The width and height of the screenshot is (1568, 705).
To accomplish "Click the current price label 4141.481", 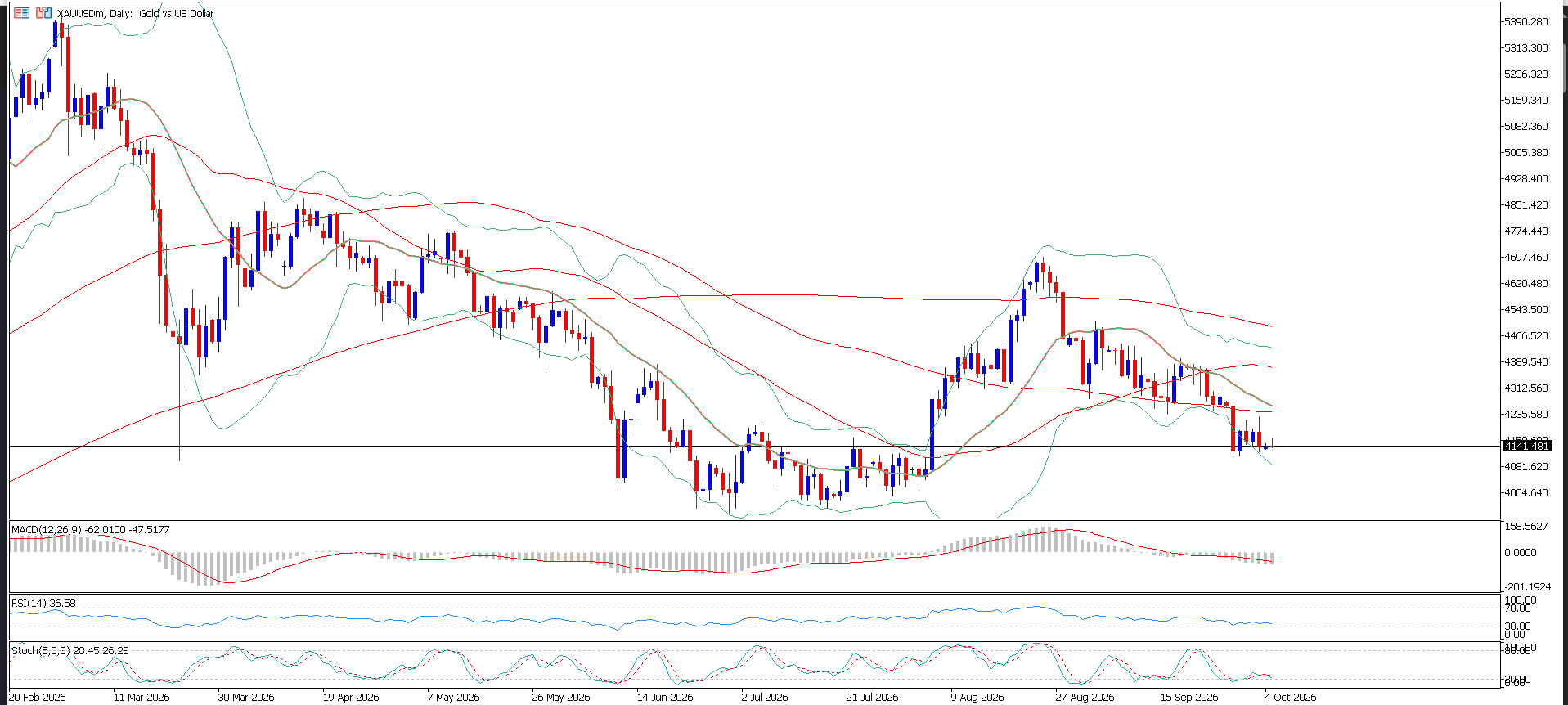I will [x=1527, y=446].
